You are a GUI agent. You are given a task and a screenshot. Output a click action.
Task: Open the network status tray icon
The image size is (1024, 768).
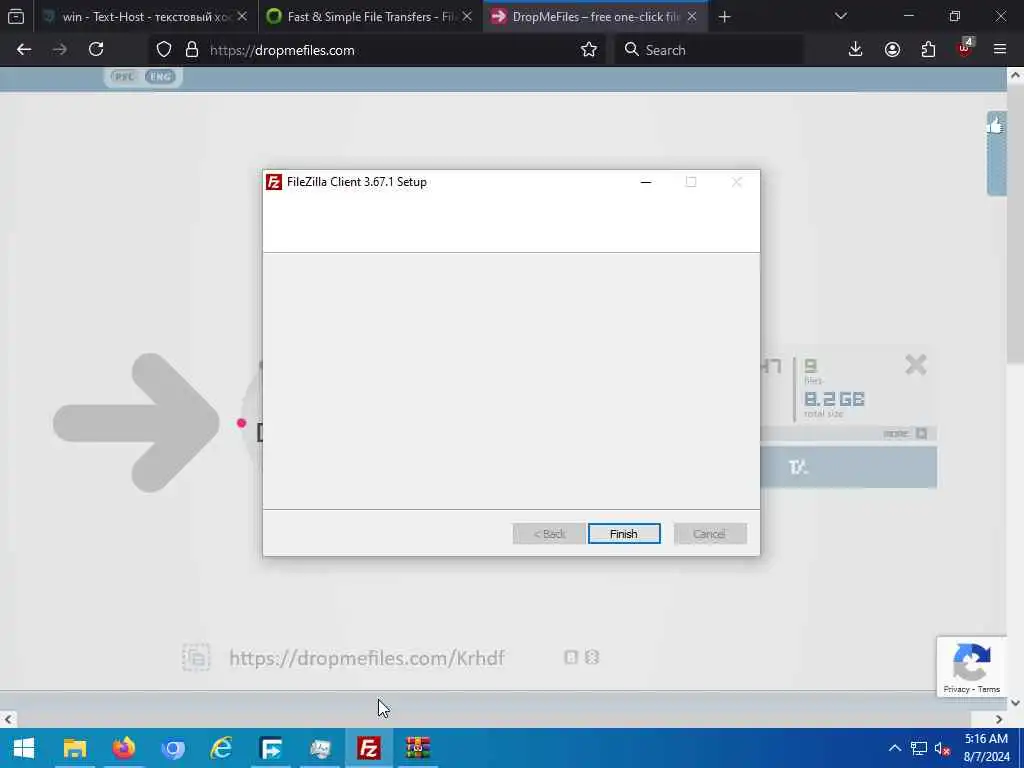click(x=919, y=748)
